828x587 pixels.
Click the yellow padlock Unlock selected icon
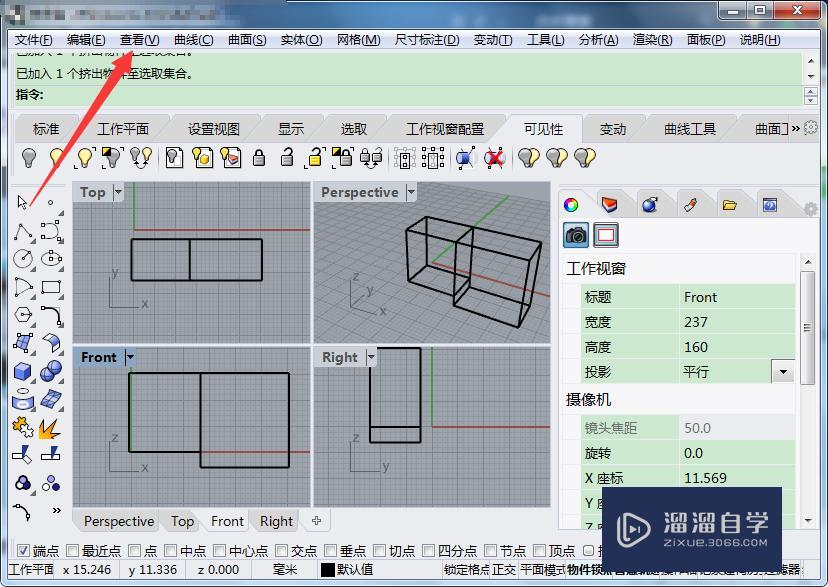[314, 157]
